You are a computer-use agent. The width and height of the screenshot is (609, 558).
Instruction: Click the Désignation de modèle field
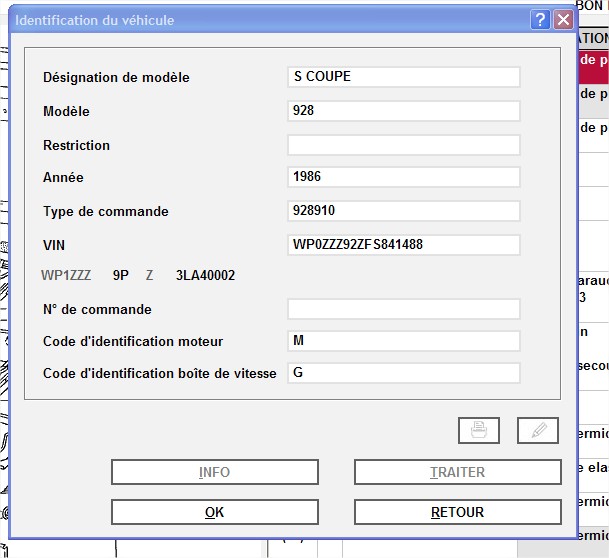(x=404, y=77)
